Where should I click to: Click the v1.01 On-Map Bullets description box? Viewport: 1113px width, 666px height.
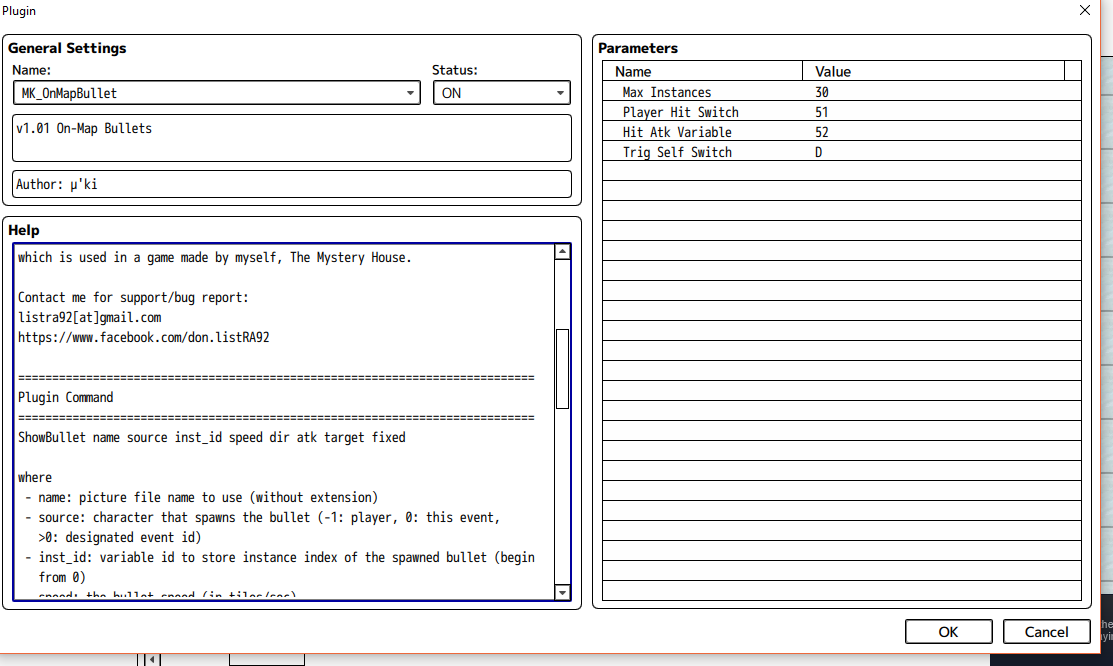tap(291, 137)
